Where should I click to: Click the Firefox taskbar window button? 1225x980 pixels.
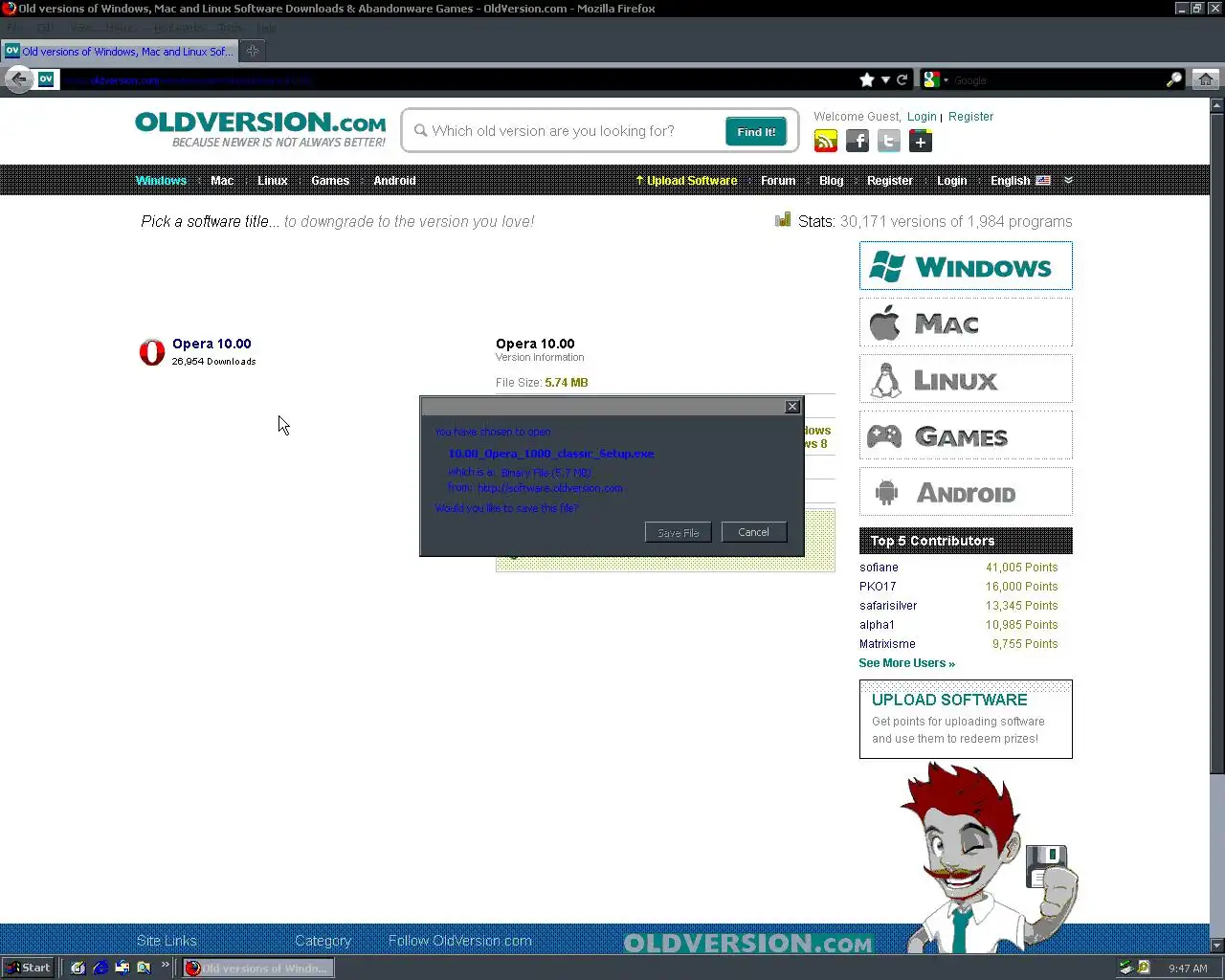(258, 969)
